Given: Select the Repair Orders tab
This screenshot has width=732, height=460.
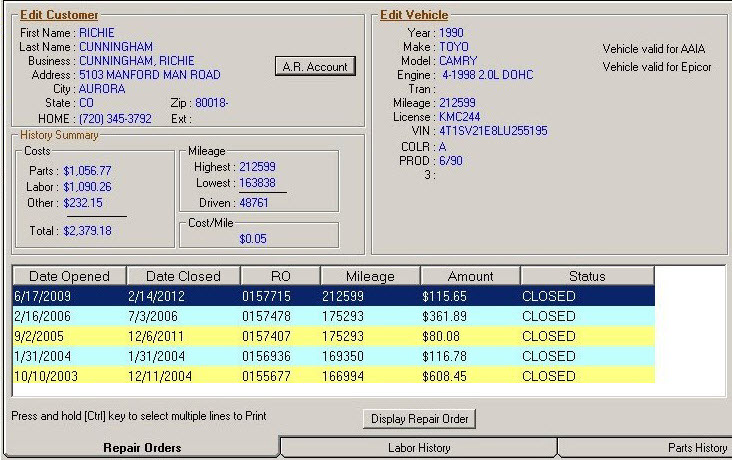Looking at the screenshot, I should 142,448.
